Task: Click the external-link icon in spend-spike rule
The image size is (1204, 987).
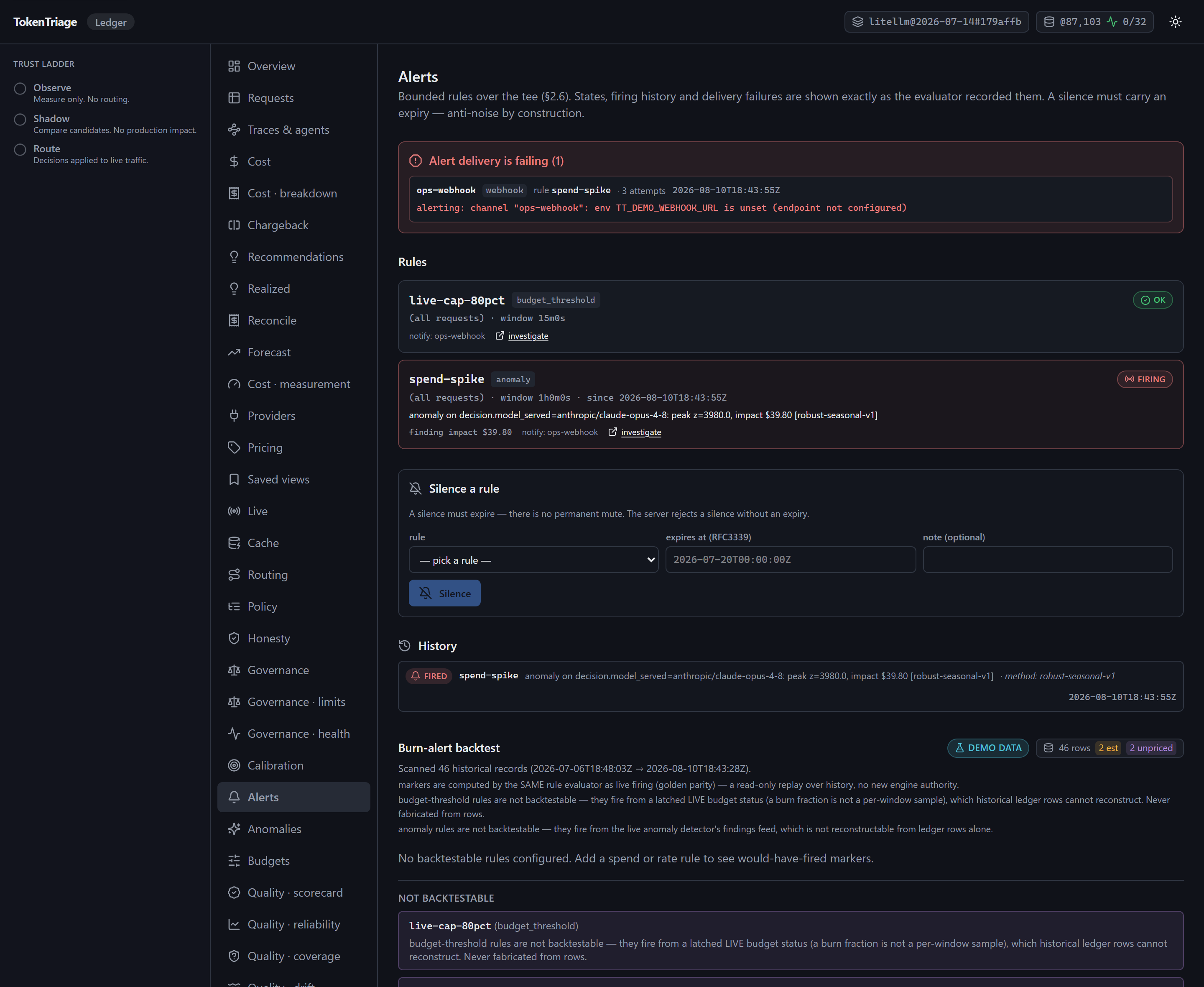Action: click(612, 432)
